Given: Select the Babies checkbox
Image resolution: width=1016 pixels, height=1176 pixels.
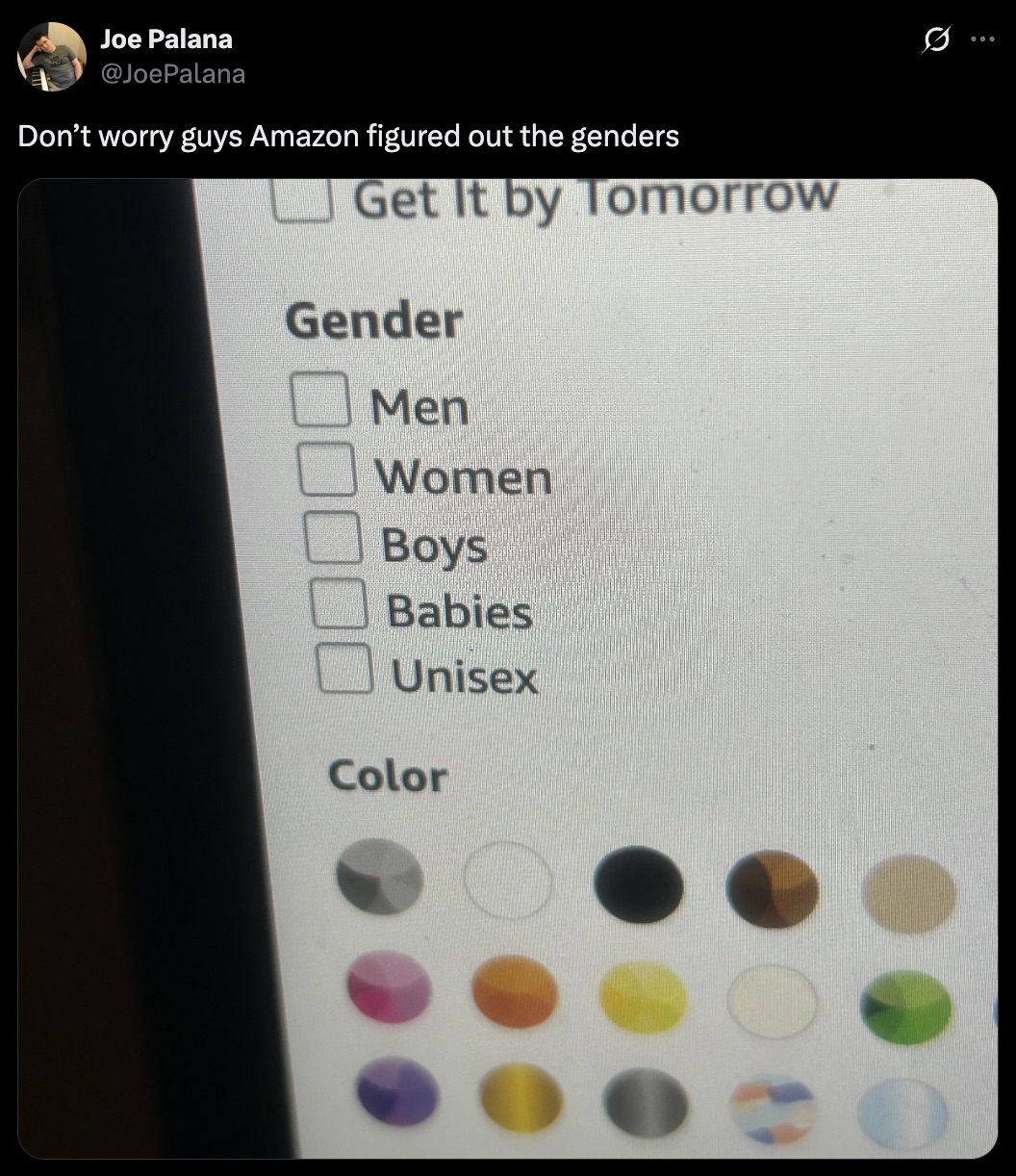Looking at the screenshot, I should click(x=338, y=602).
